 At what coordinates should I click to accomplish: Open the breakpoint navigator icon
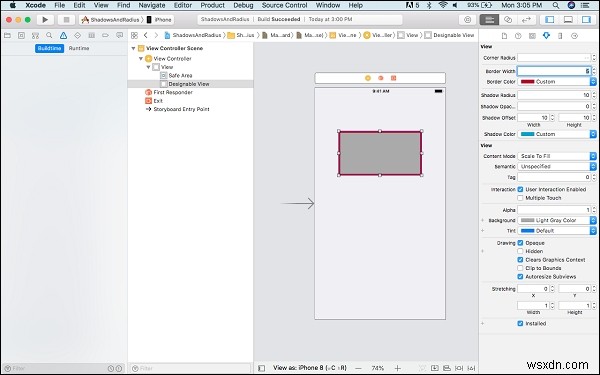(105, 35)
